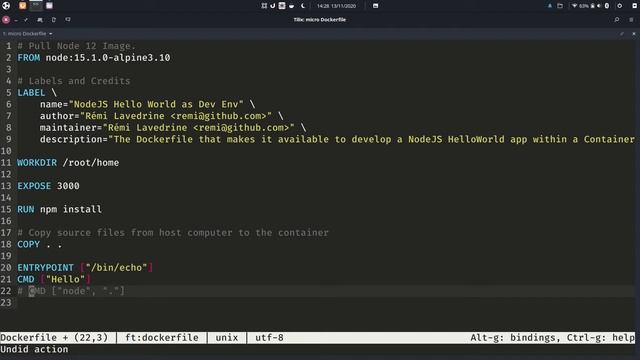640x360 pixels.
Task: Click line number 10 in the gutter
Action: (x=6, y=151)
